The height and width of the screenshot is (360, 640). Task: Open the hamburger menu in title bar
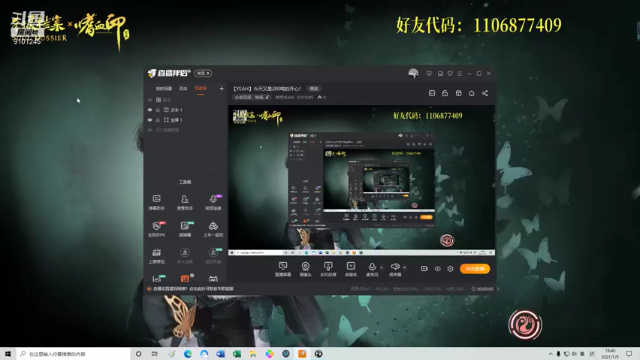pyautogui.click(x=460, y=73)
